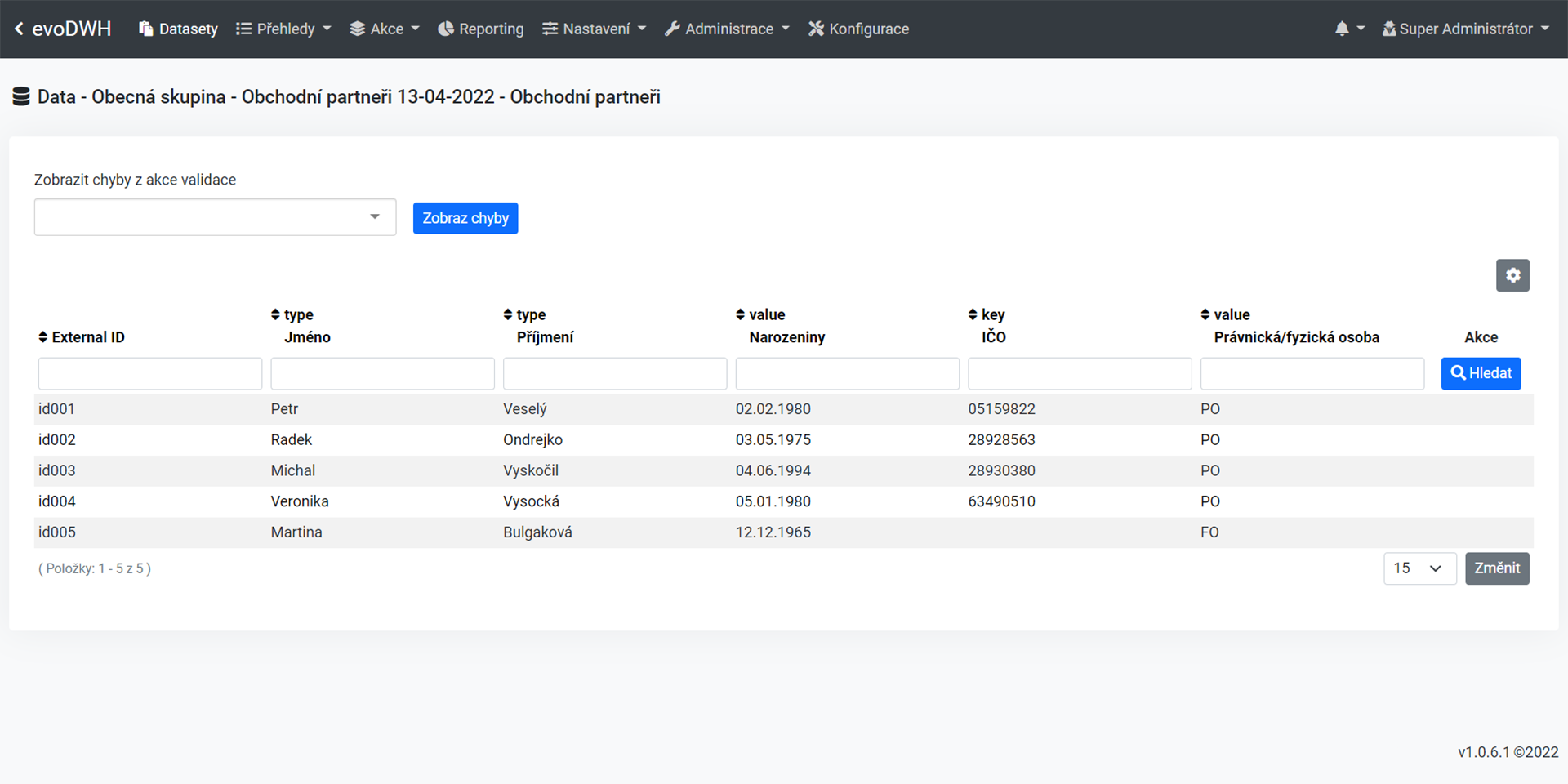
Task: Focus the Jméno filter field
Action: coord(382,373)
